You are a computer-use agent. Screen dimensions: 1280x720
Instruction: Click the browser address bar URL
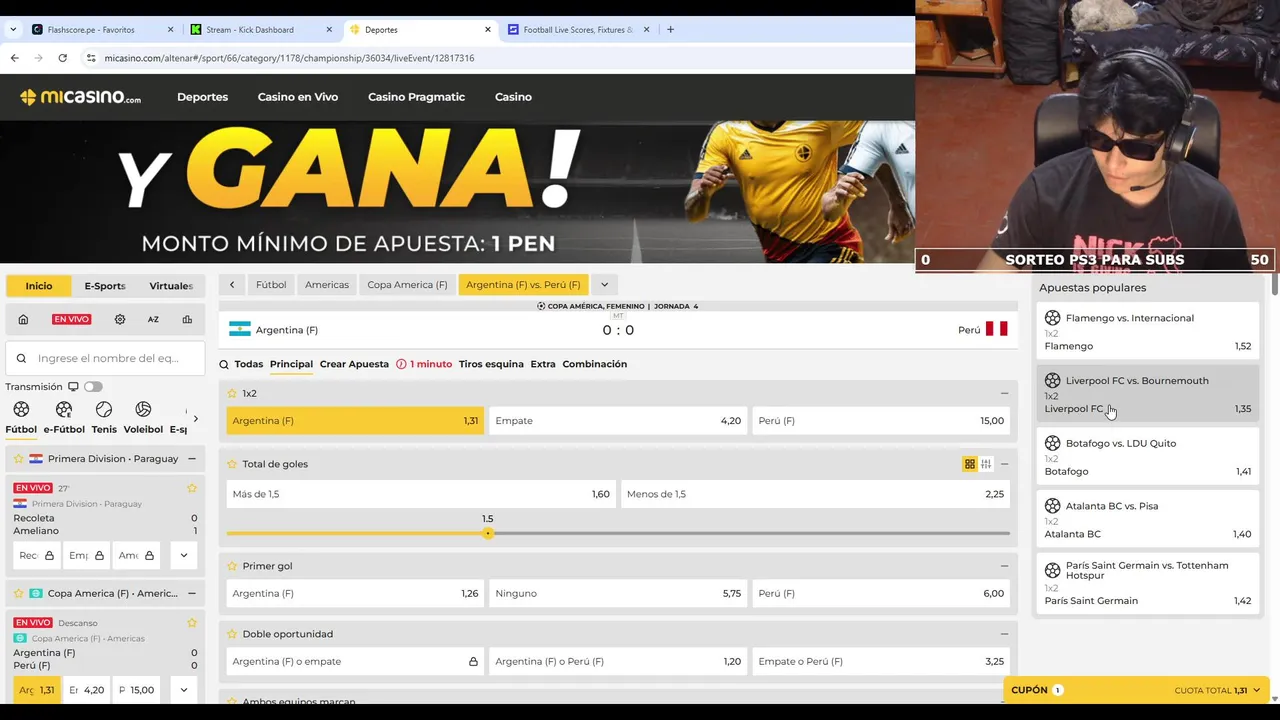[x=289, y=58]
